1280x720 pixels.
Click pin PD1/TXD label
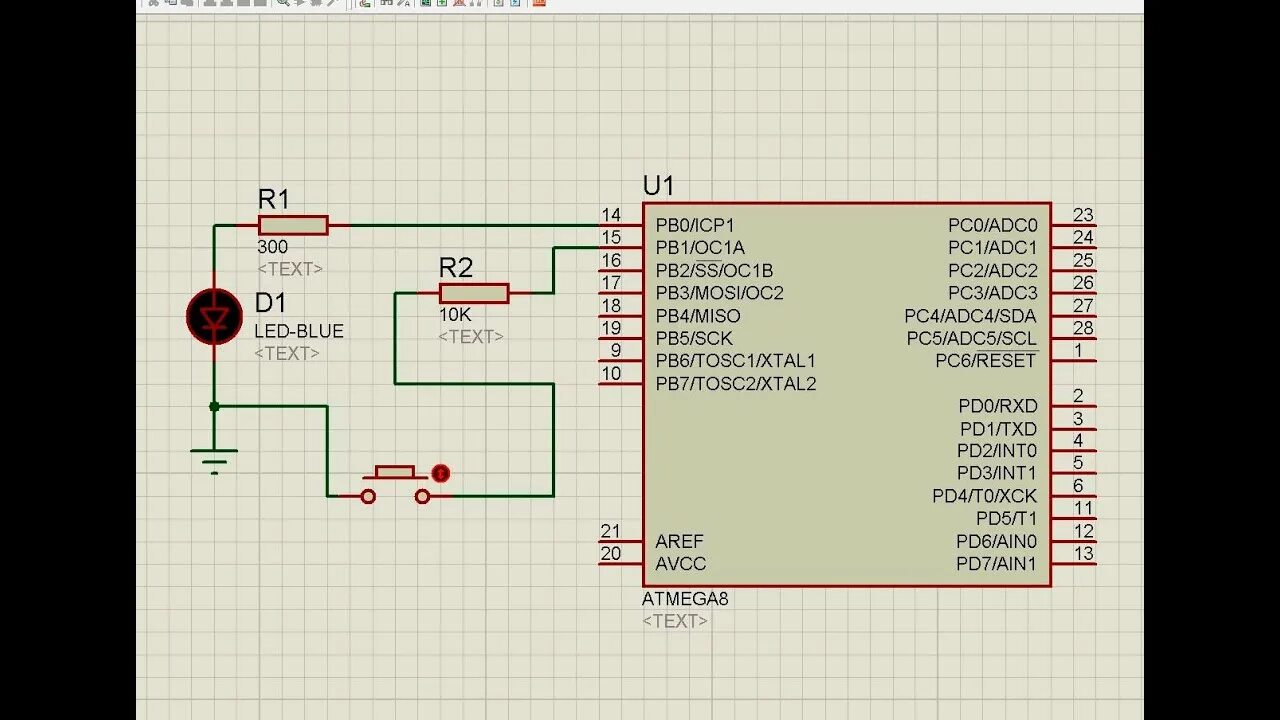point(999,429)
